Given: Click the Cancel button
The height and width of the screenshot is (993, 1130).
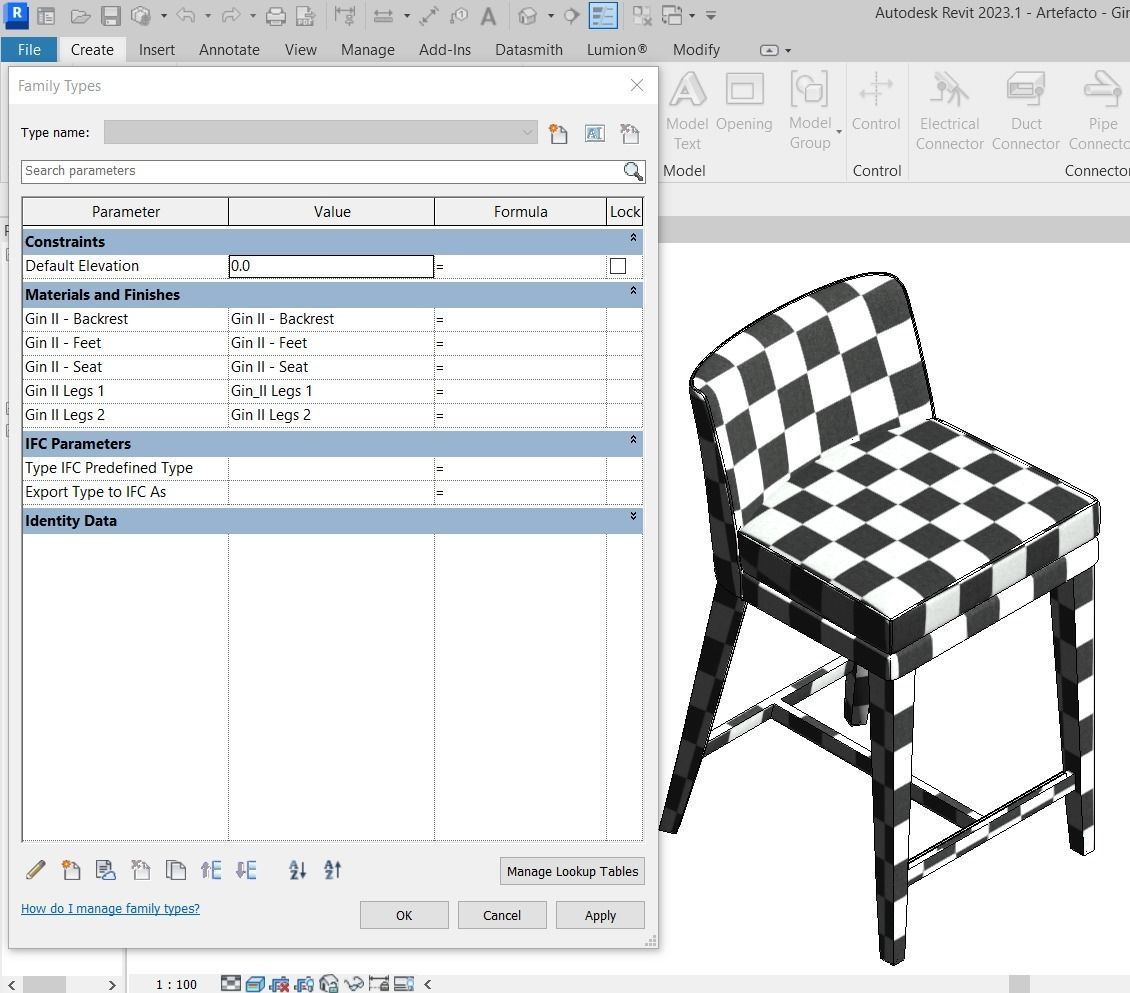Looking at the screenshot, I should (x=502, y=915).
